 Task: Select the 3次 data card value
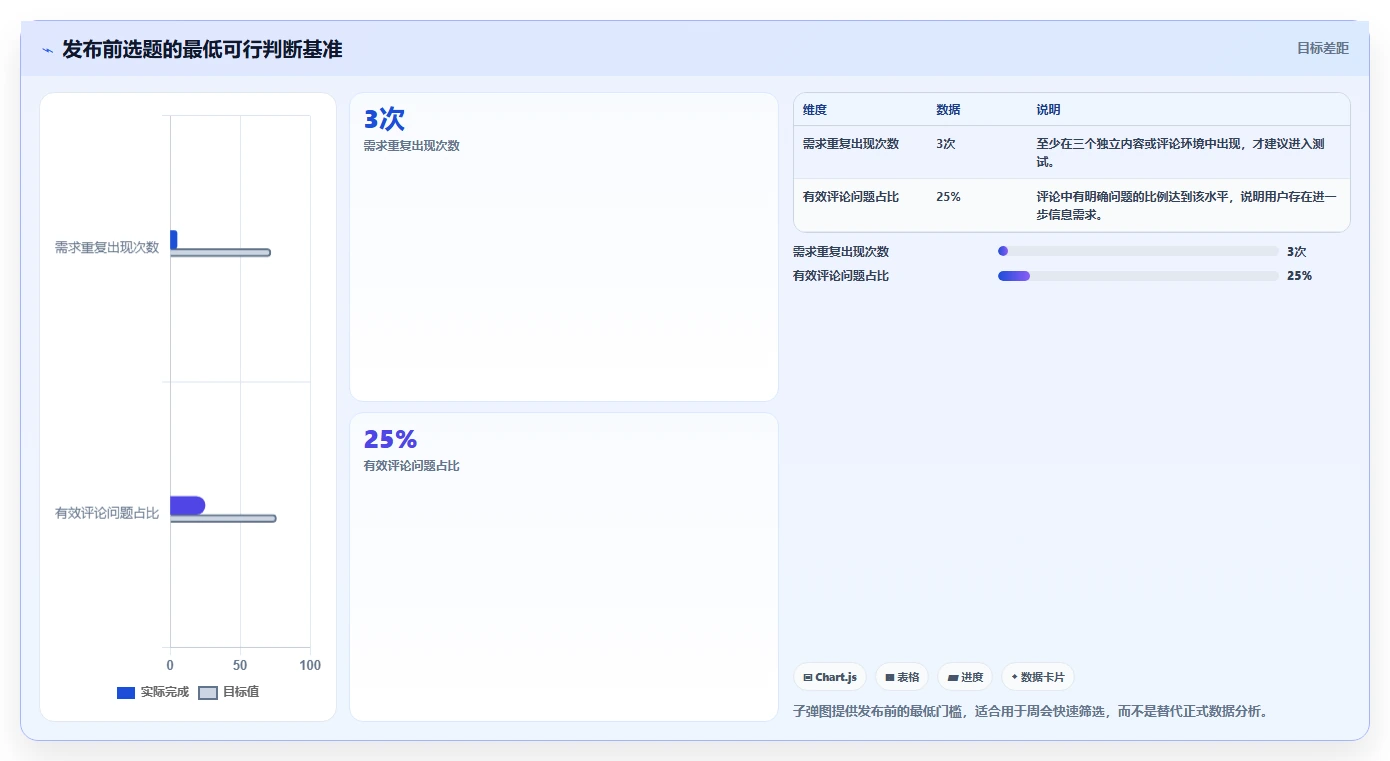coord(384,120)
